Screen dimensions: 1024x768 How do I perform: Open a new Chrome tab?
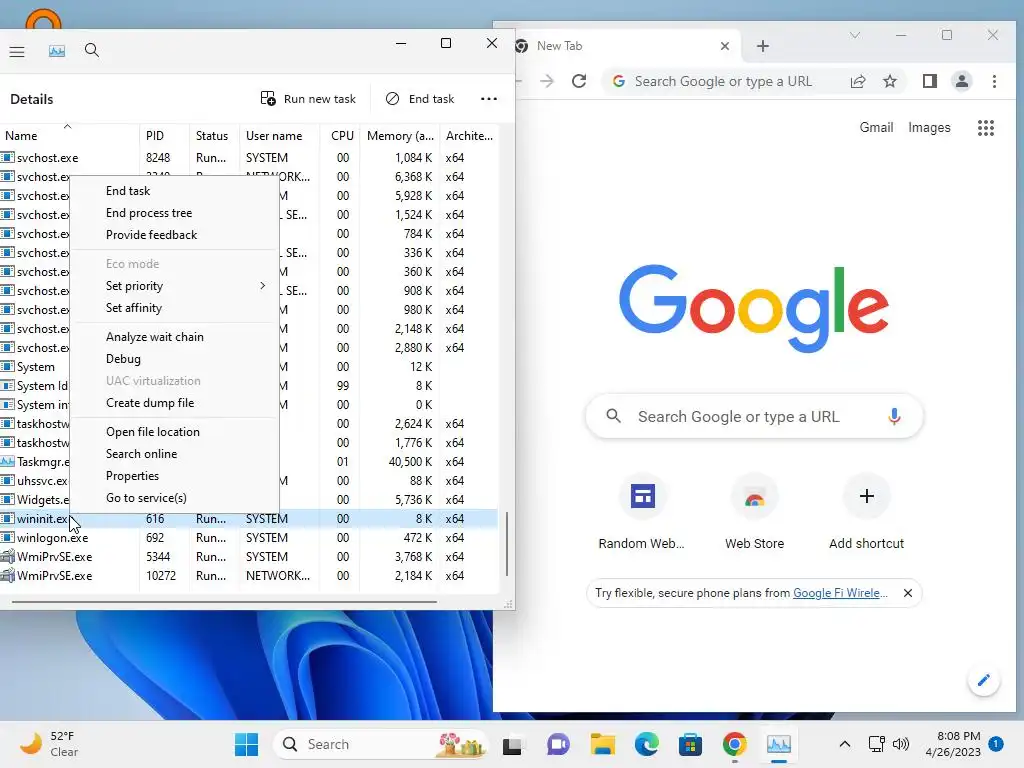[763, 46]
